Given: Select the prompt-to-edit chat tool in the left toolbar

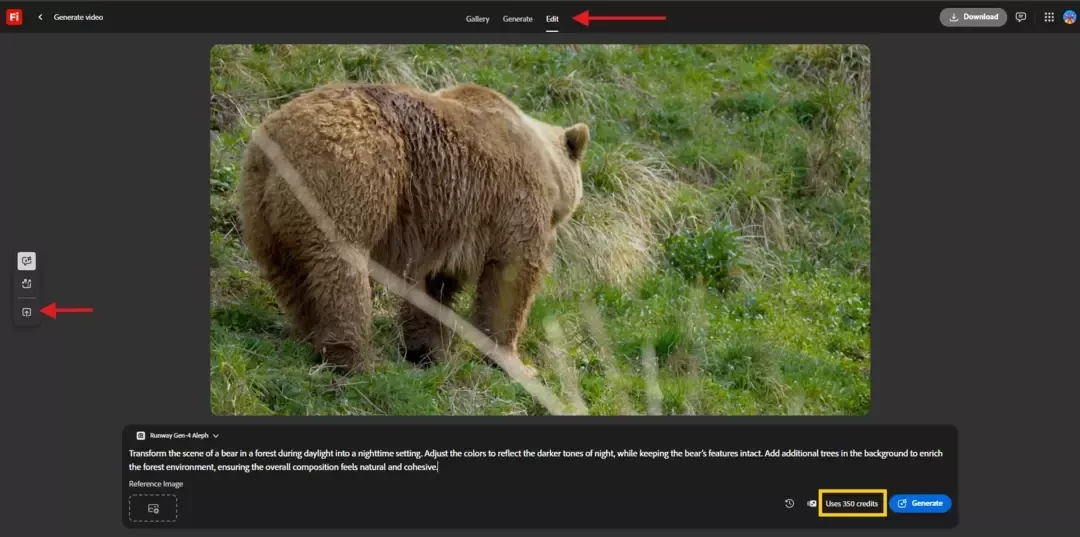Looking at the screenshot, I should [27, 261].
